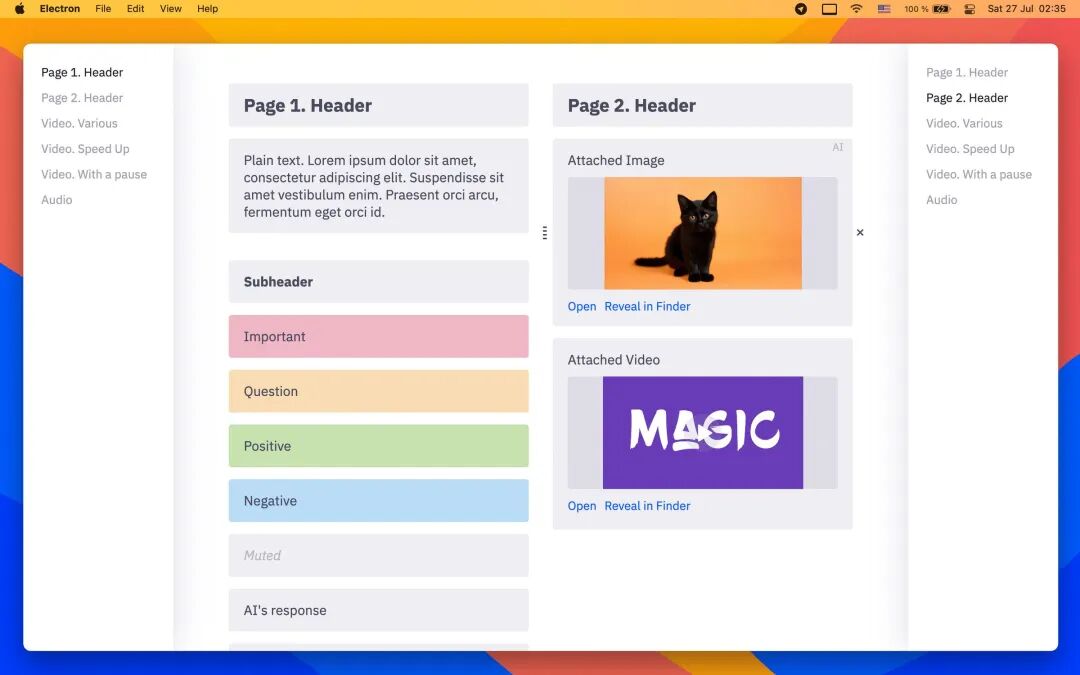Open the US flag input source menu

tap(884, 9)
